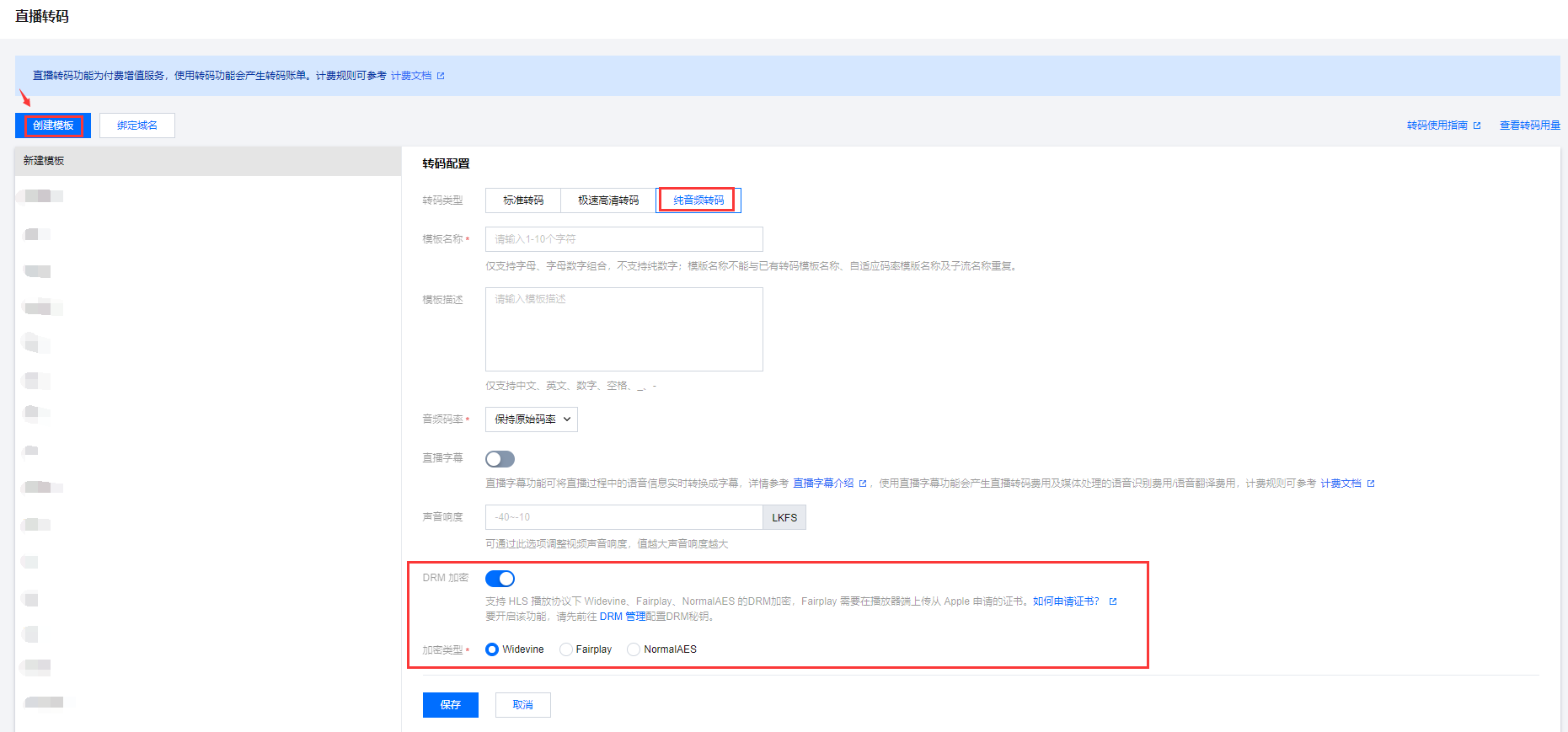Expand the 音频码率 dropdown showing 保持原始码率

tap(532, 419)
